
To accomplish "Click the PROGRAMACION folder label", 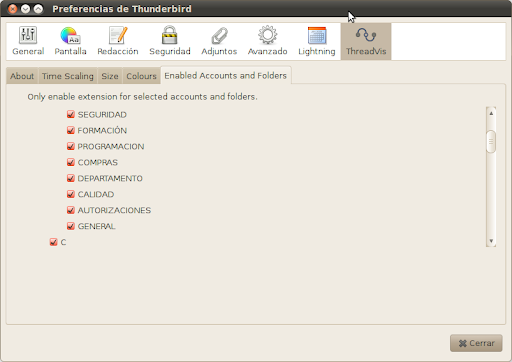I will click(111, 146).
